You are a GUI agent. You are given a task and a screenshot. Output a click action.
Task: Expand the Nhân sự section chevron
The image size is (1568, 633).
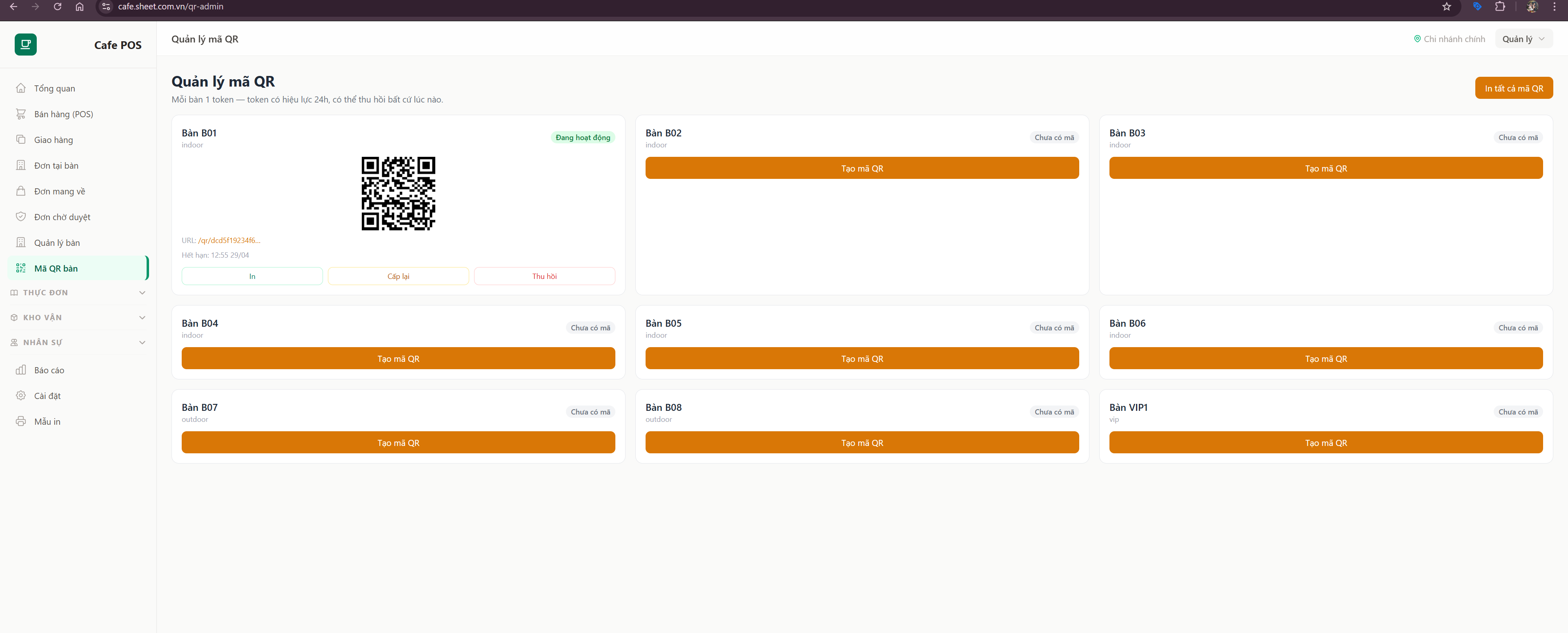point(143,343)
